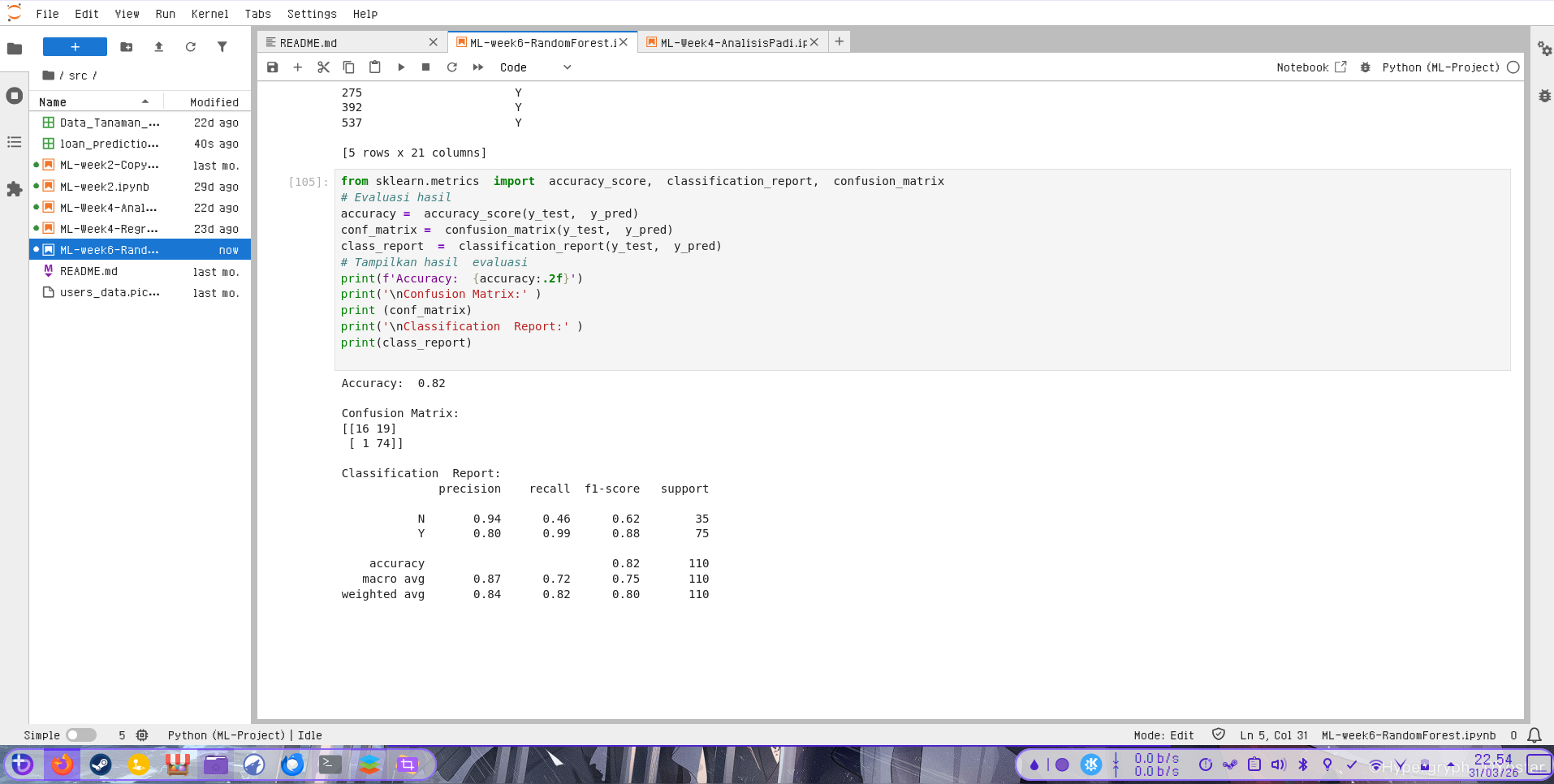The image size is (1554, 784).
Task: Launch Firefox from the taskbar
Action: click(x=62, y=765)
